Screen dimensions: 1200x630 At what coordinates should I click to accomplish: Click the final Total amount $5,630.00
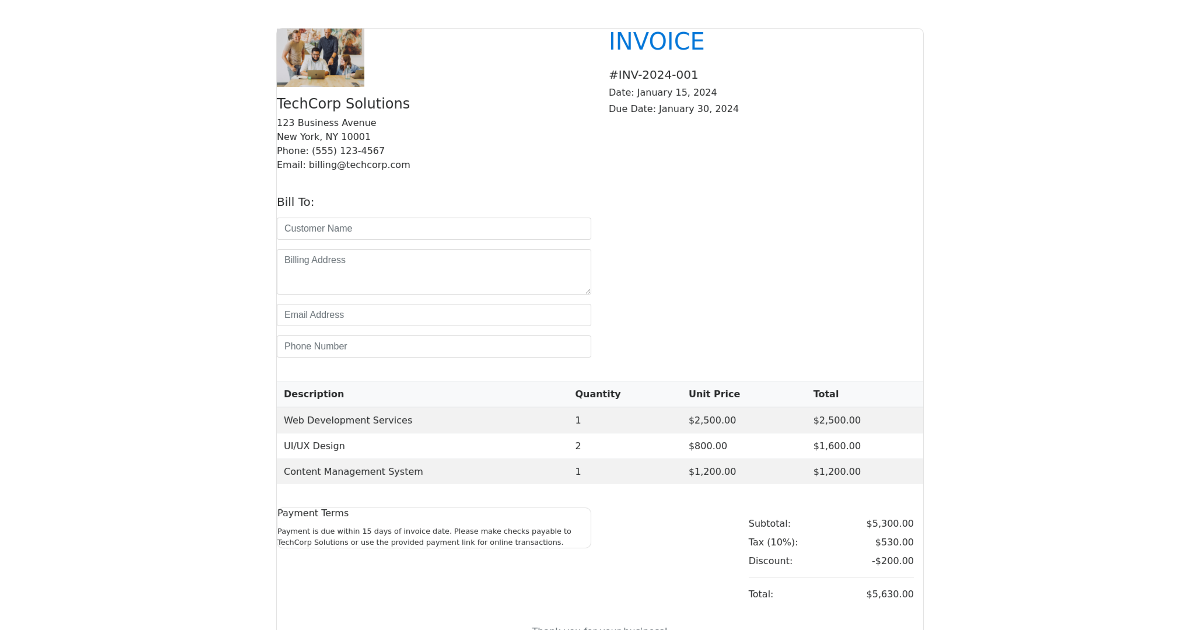[889, 594]
